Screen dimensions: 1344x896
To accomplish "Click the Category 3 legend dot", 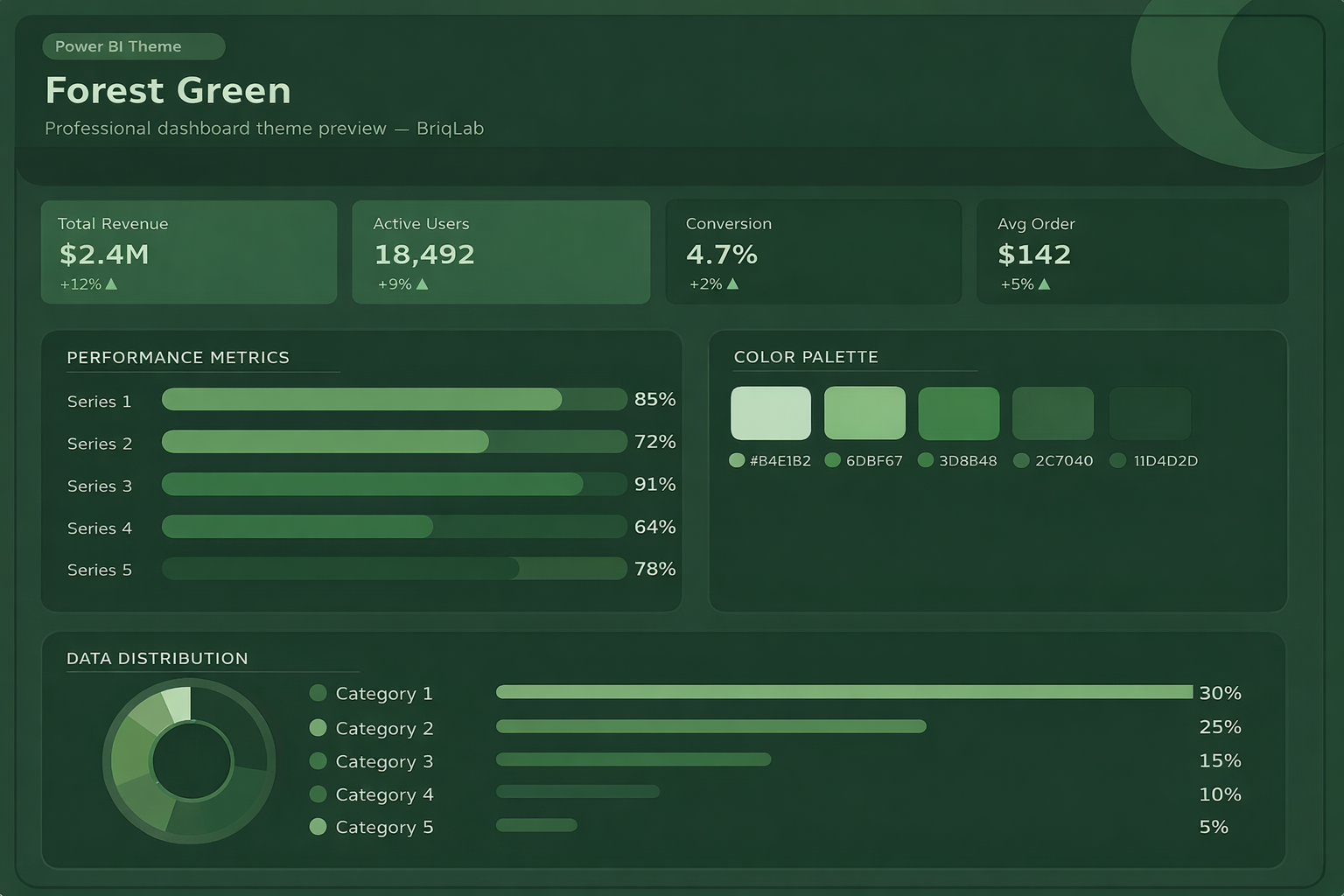I will [x=318, y=761].
